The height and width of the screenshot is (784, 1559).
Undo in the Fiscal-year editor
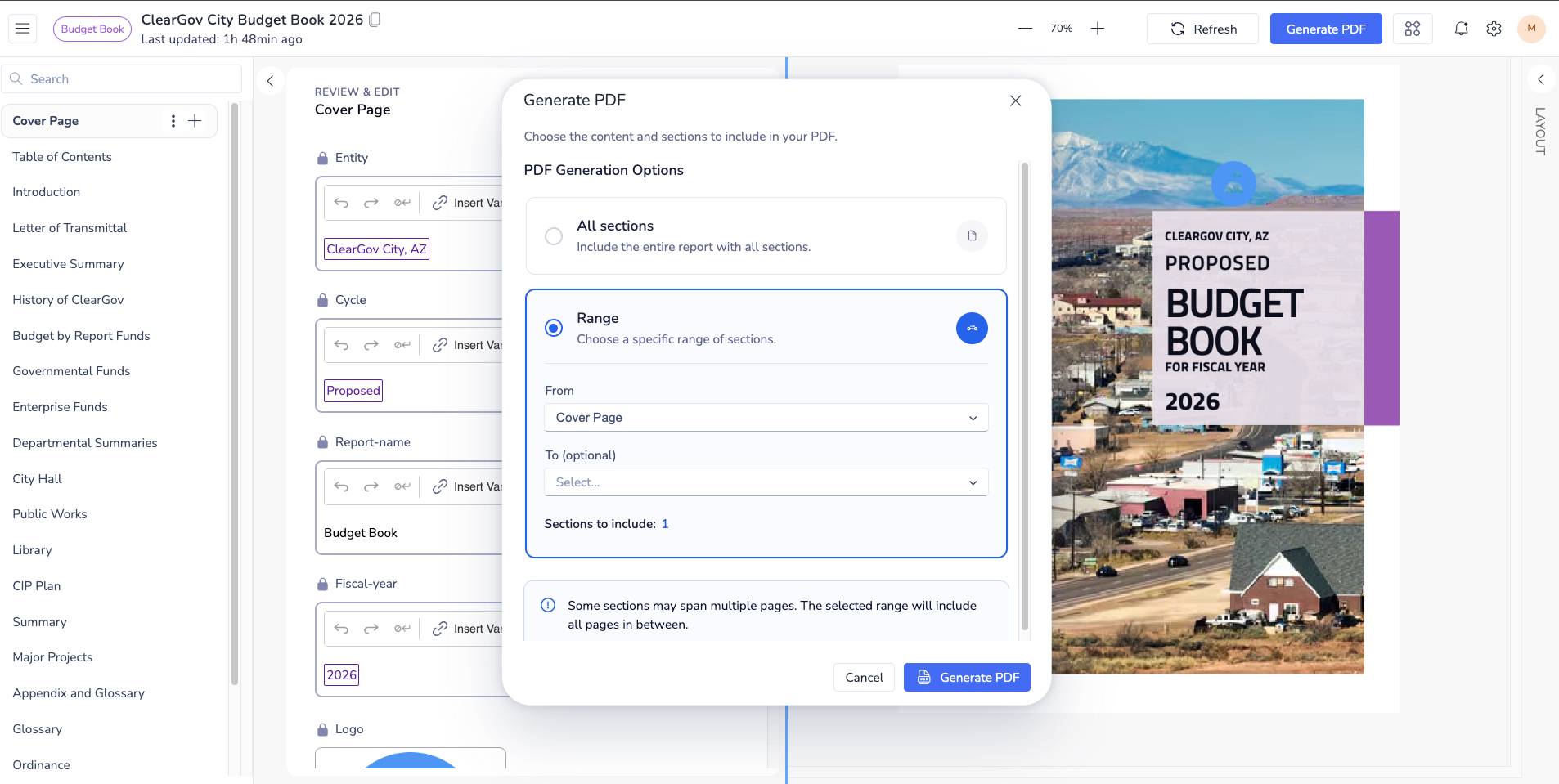click(x=342, y=629)
